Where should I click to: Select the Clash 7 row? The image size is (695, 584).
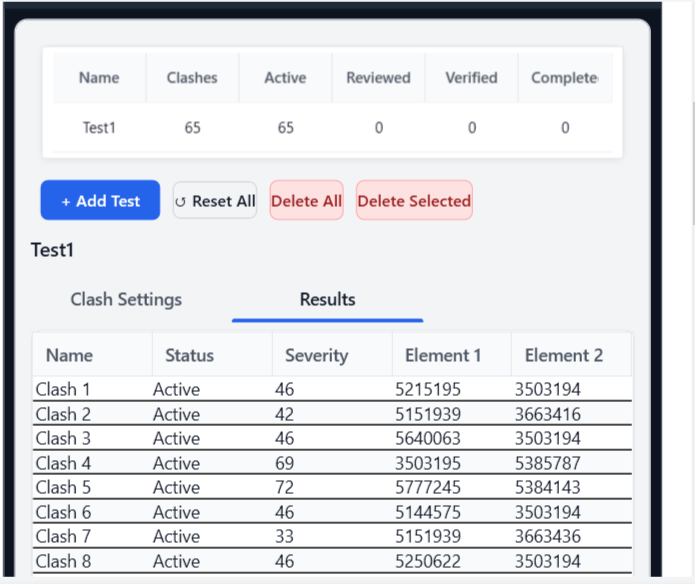(x=332, y=537)
